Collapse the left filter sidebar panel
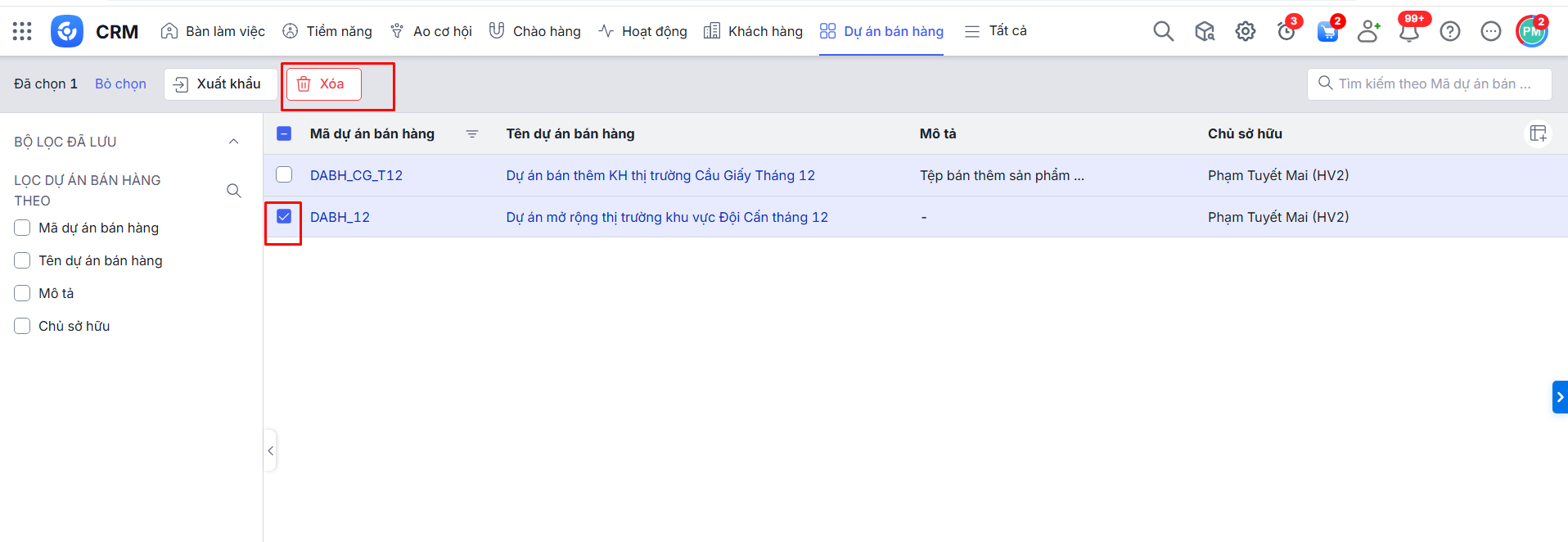Image resolution: width=1568 pixels, height=542 pixels. click(x=270, y=450)
